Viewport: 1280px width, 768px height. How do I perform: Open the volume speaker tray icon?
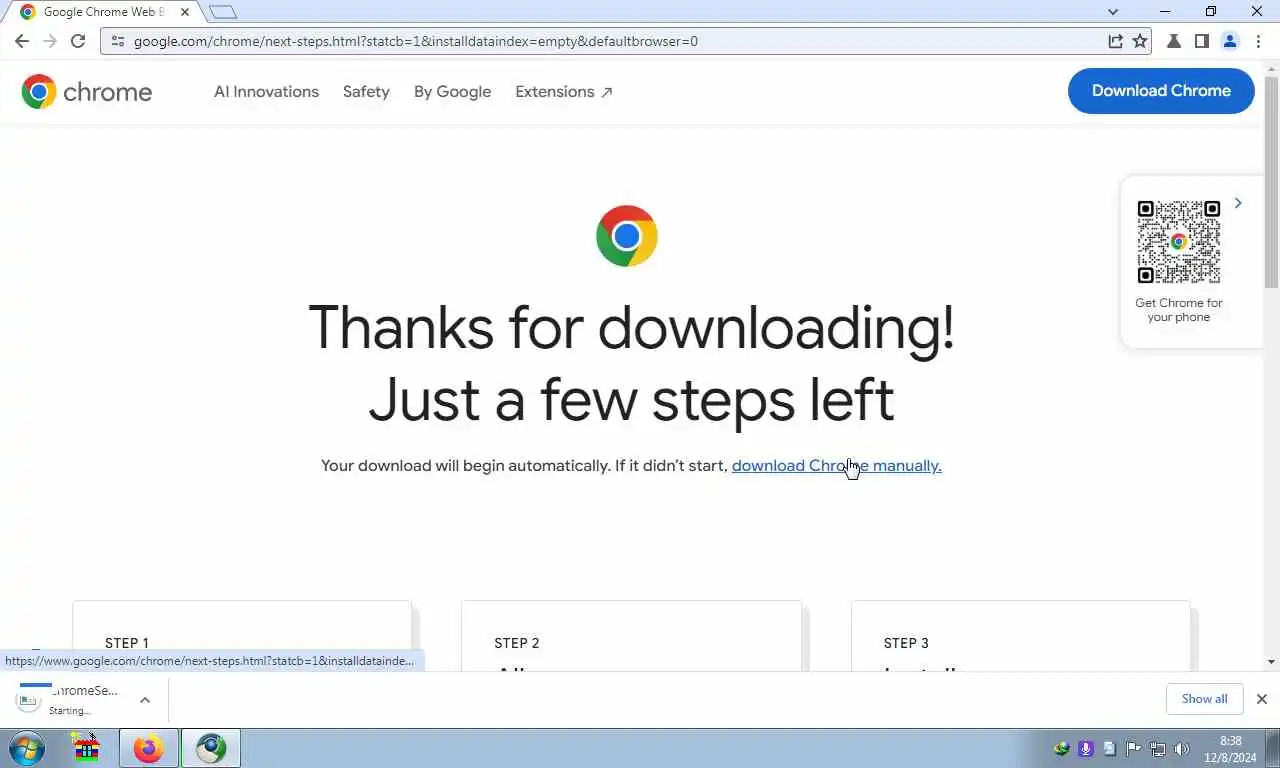[1182, 748]
